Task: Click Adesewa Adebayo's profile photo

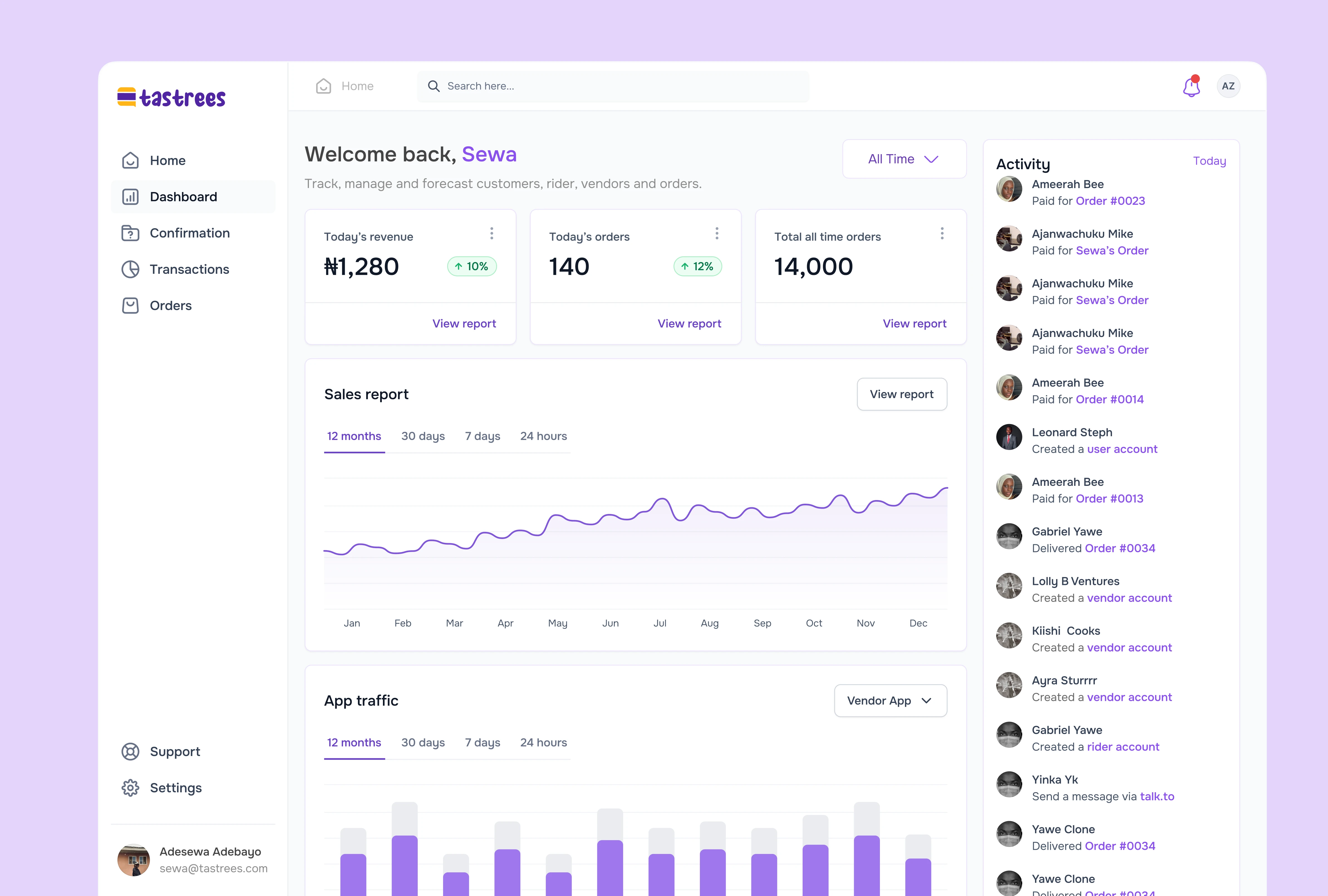Action: pos(134,860)
